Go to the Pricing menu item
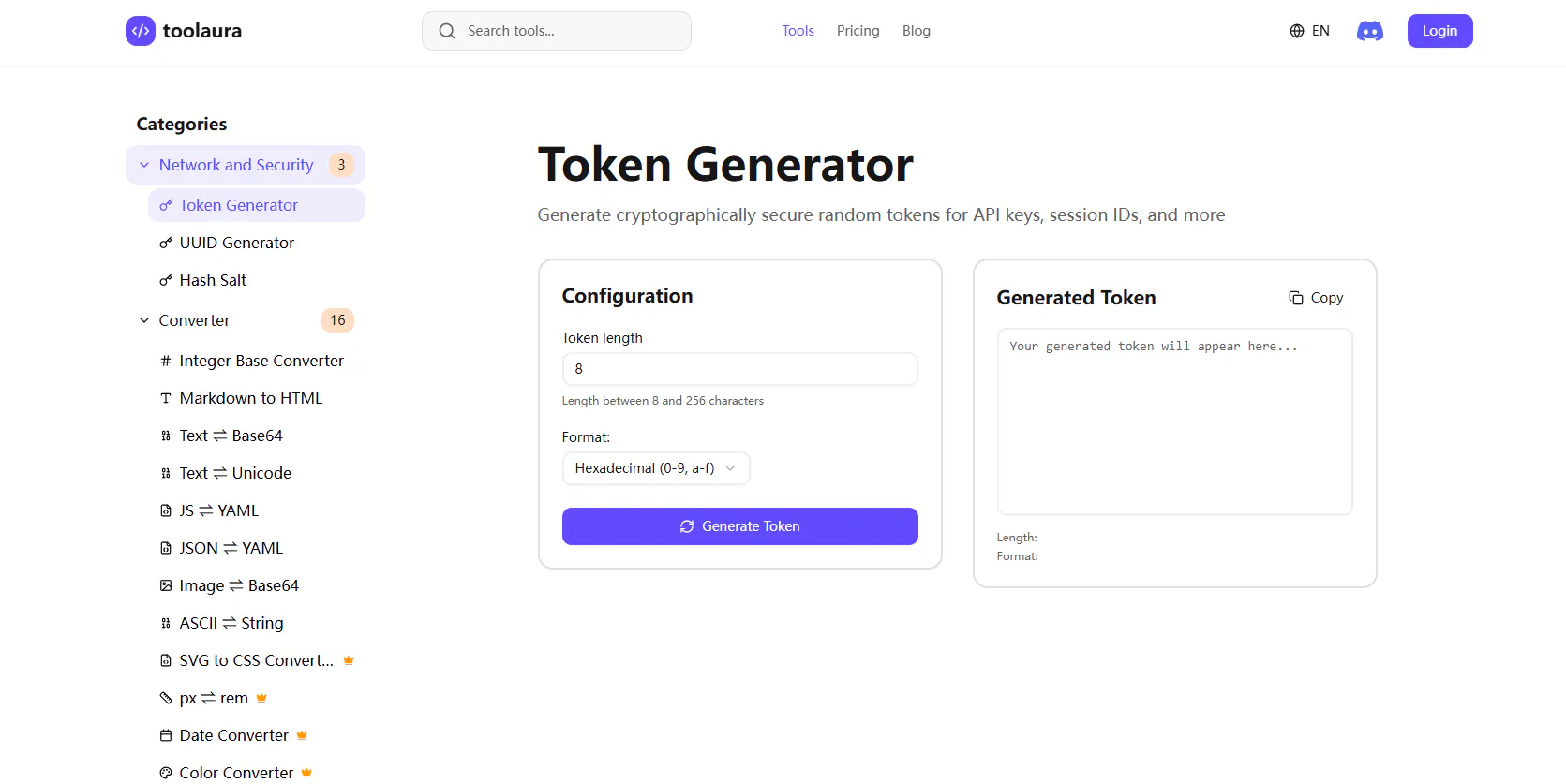The width and height of the screenshot is (1566, 784). tap(858, 31)
